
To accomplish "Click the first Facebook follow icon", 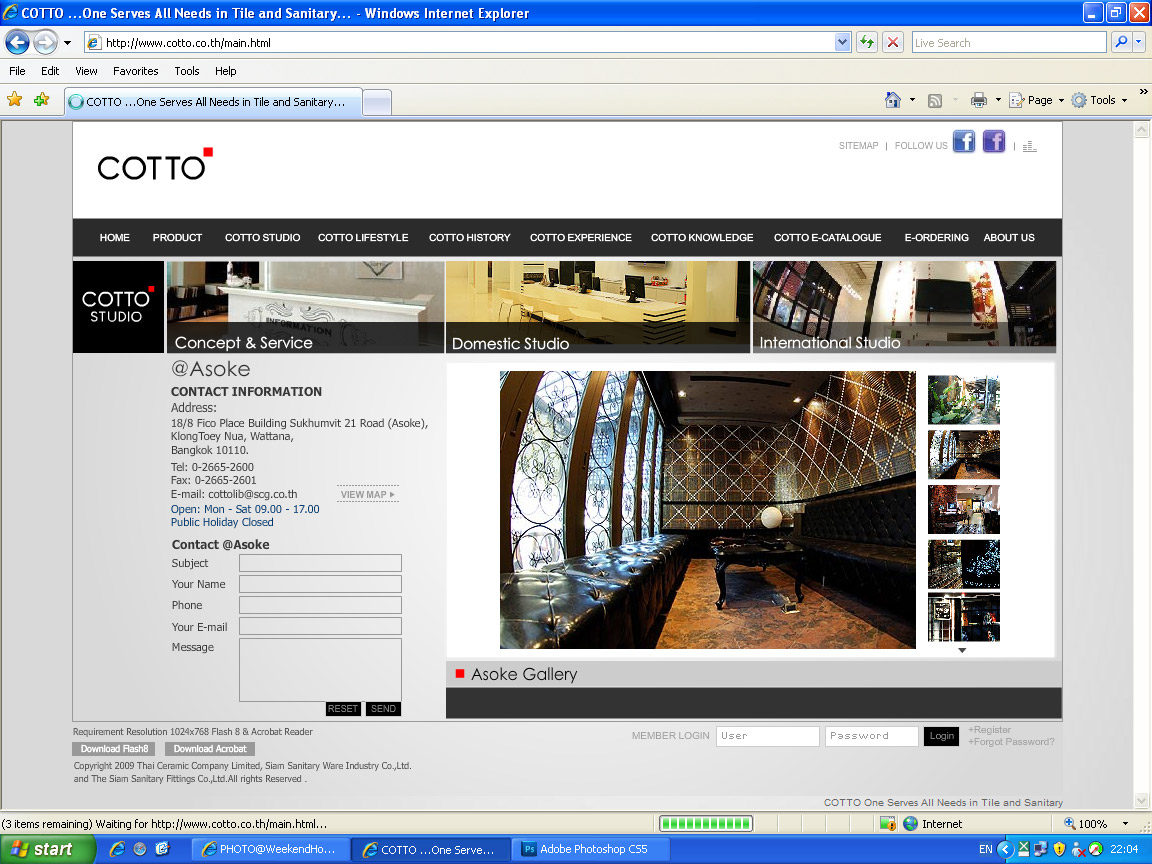I will click(963, 142).
